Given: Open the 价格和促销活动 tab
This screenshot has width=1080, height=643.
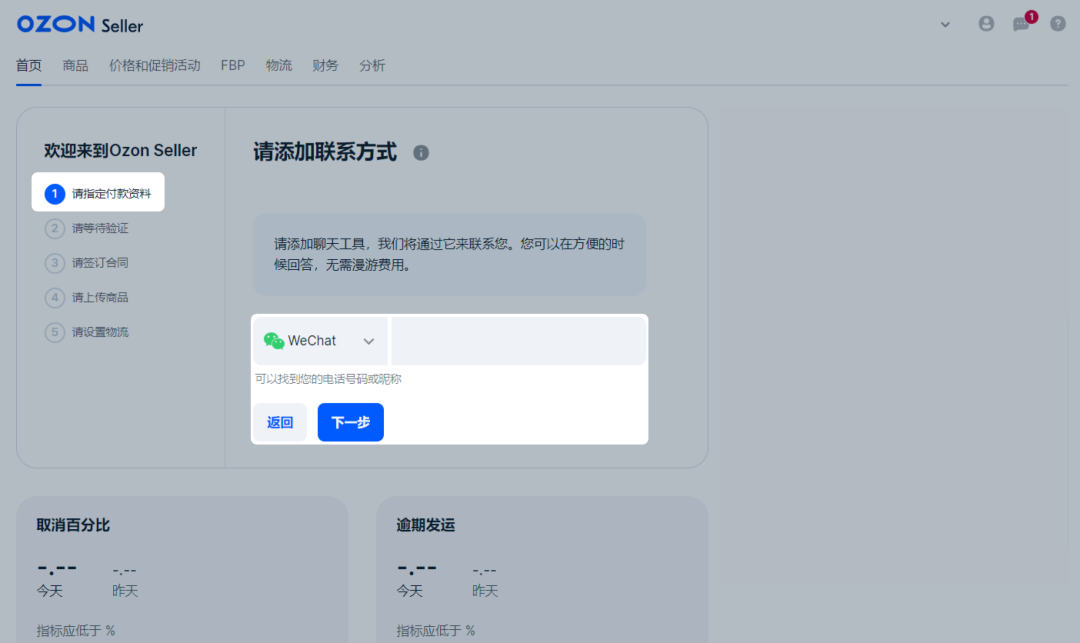Looking at the screenshot, I should [x=154, y=65].
